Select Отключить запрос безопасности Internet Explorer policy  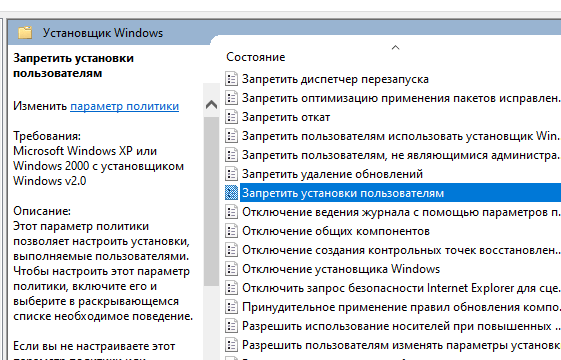401,288
